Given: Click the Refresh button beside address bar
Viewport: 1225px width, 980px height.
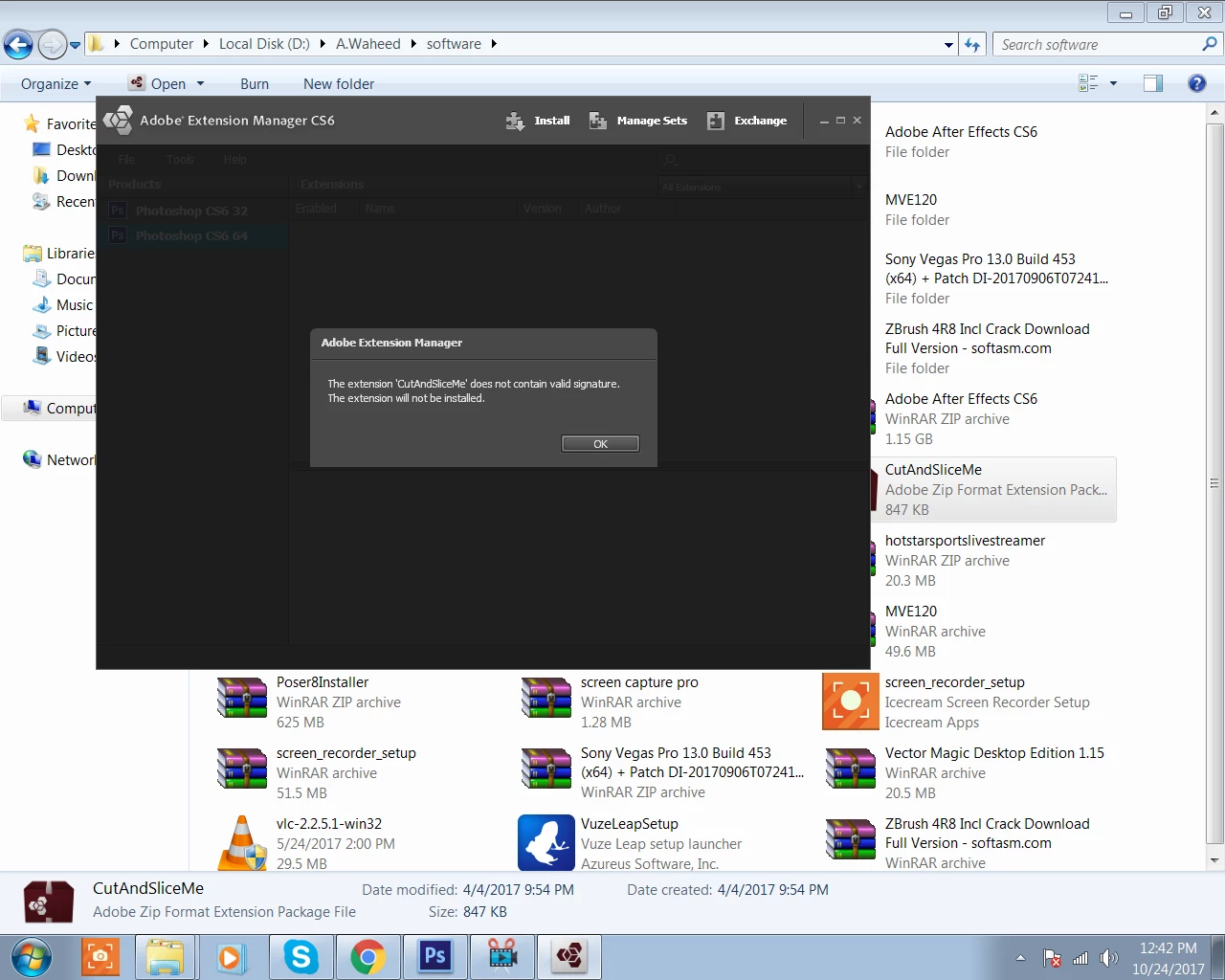Looking at the screenshot, I should [972, 45].
